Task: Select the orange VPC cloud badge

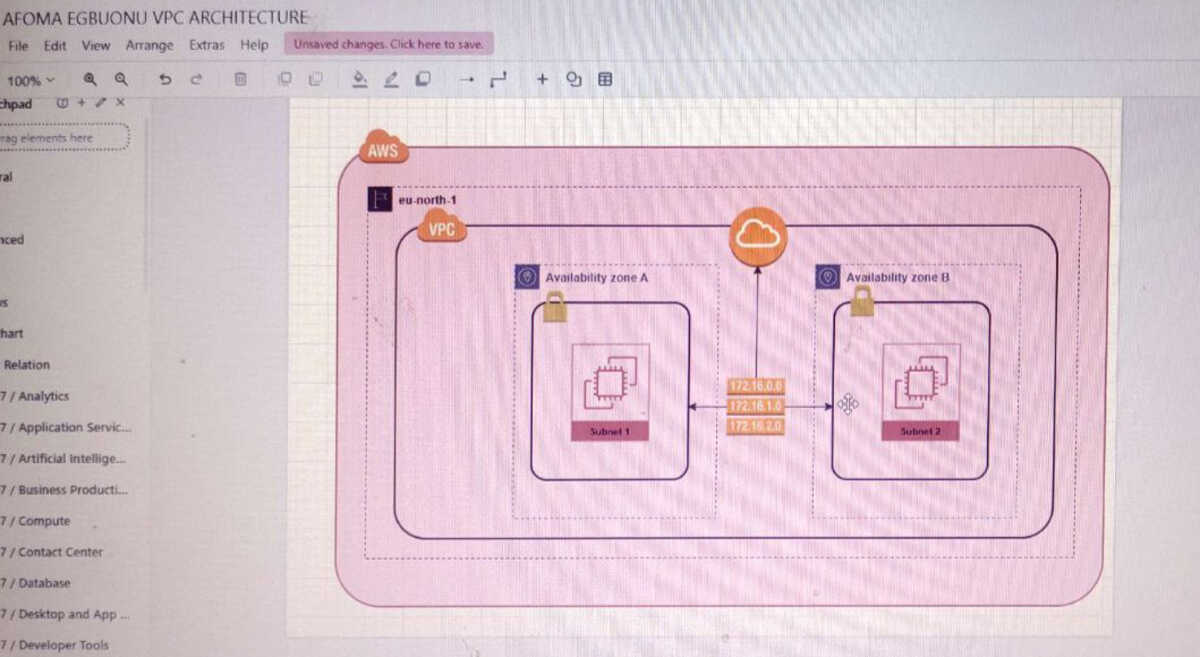Action: pyautogui.click(x=441, y=227)
